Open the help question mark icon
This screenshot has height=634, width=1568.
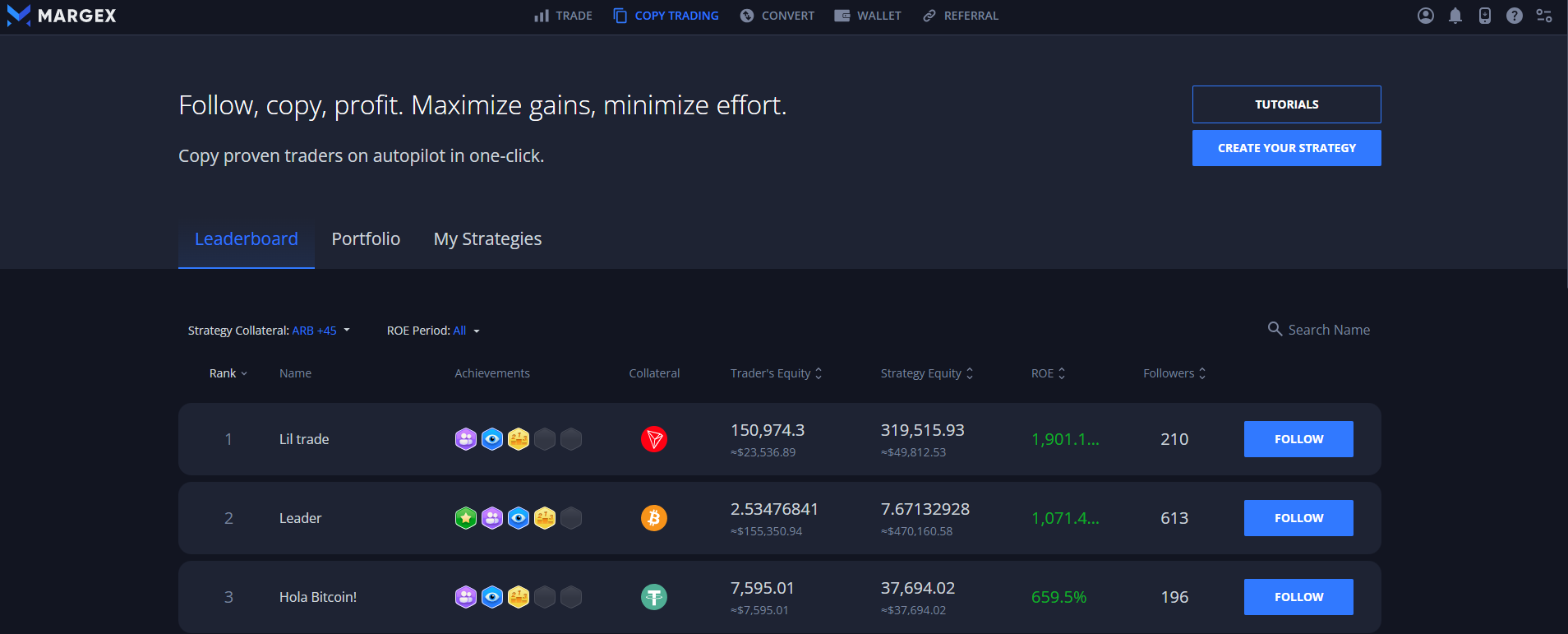click(x=1515, y=16)
